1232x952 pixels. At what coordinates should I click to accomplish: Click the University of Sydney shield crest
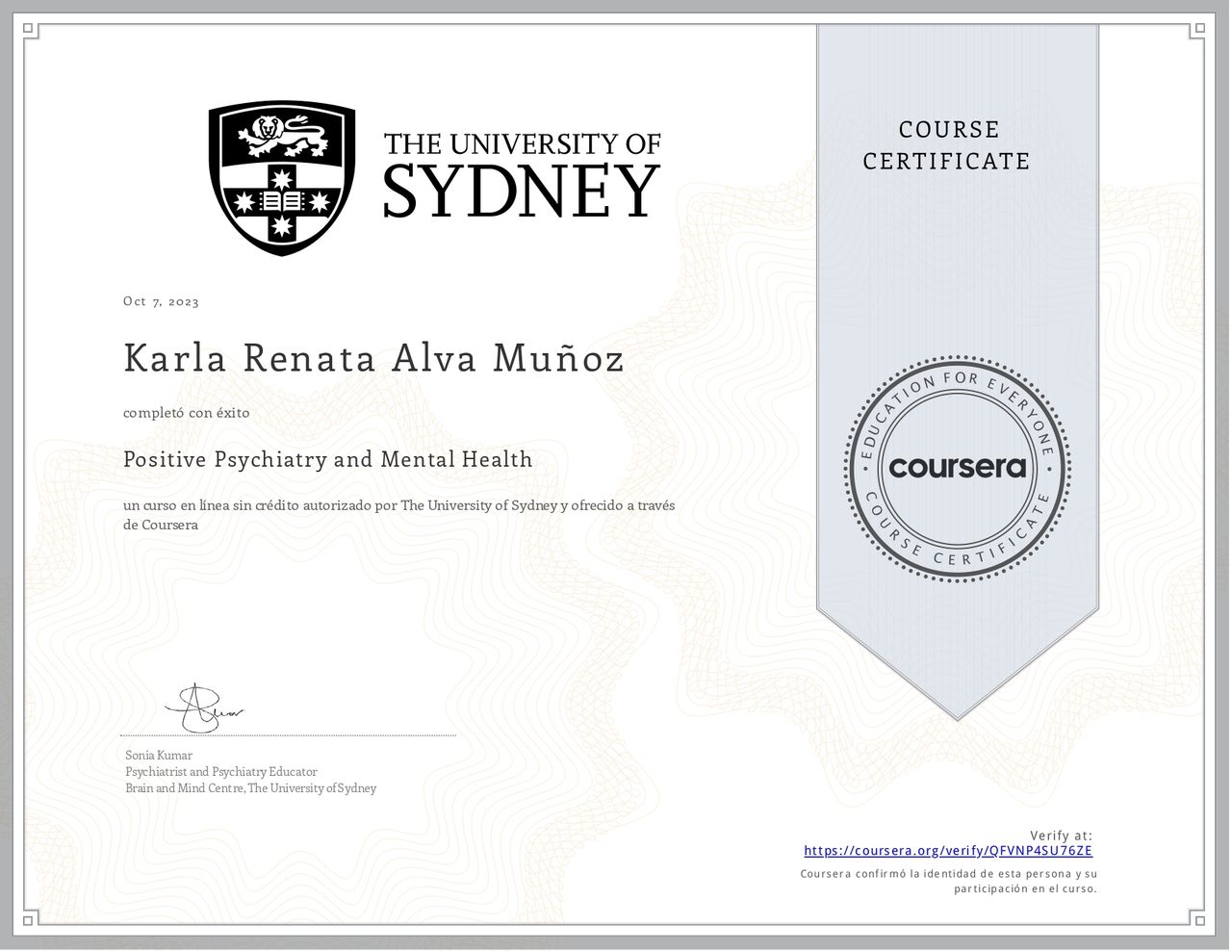(282, 178)
